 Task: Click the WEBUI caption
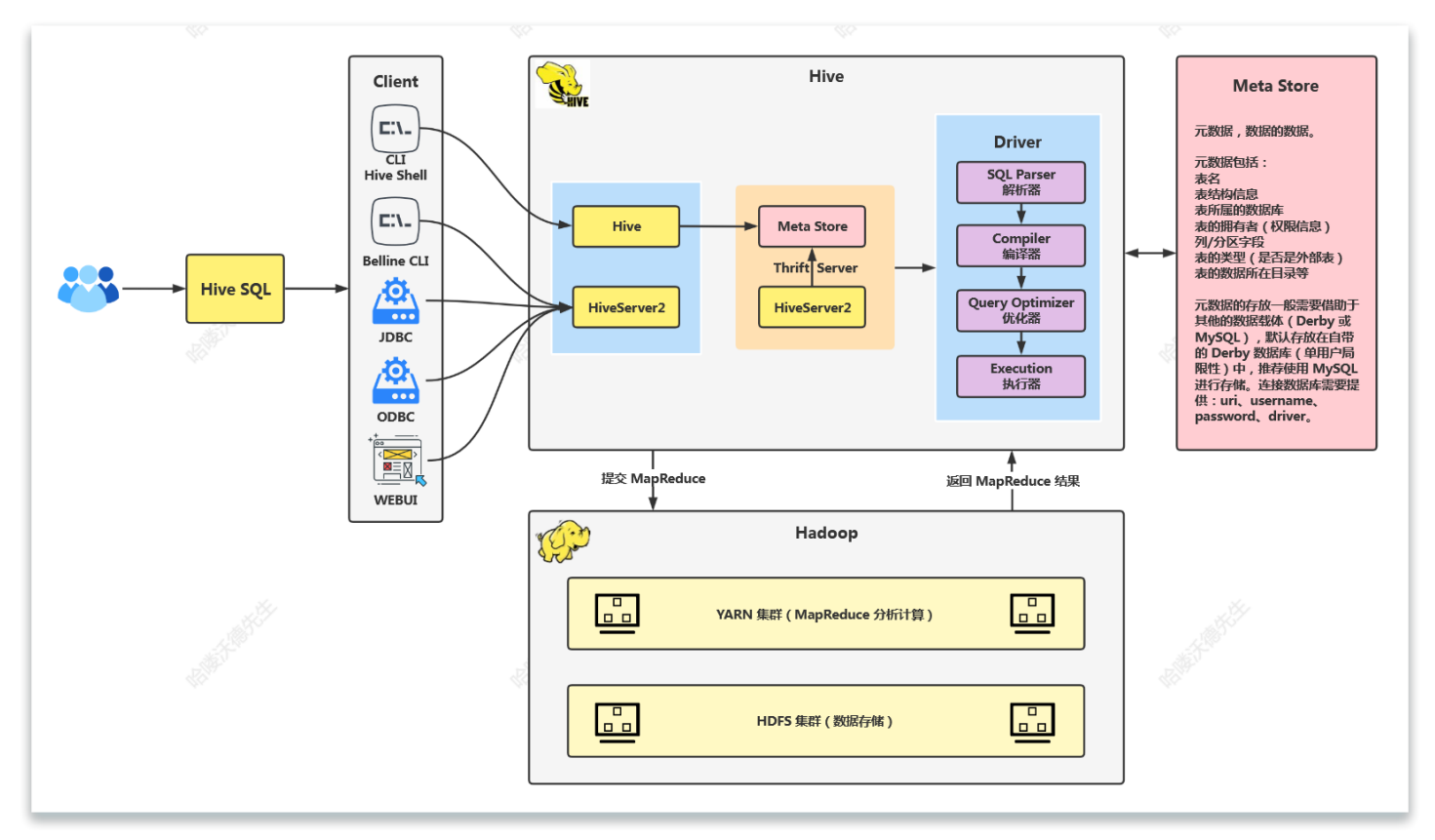[395, 500]
